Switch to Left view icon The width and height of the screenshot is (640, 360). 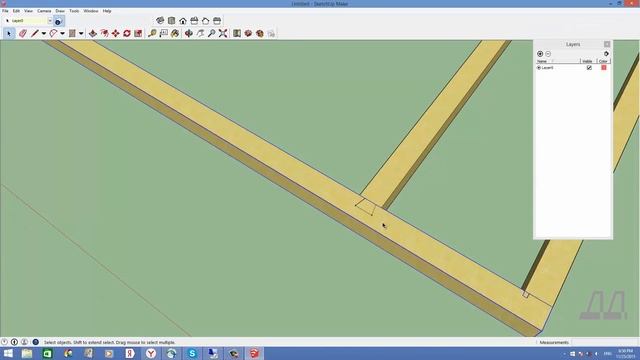tap(217, 20)
